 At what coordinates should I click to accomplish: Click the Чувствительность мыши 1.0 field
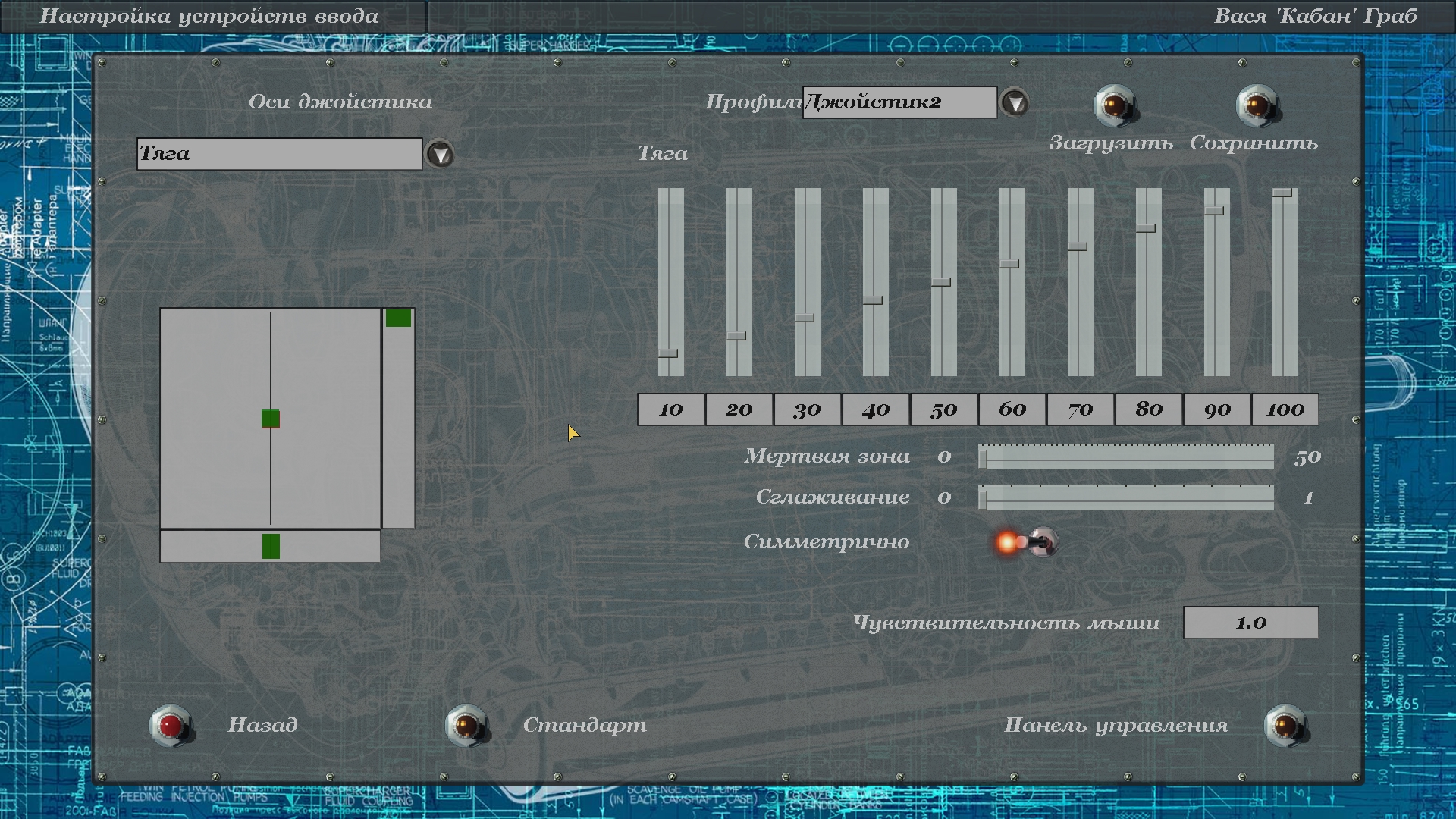tap(1250, 623)
